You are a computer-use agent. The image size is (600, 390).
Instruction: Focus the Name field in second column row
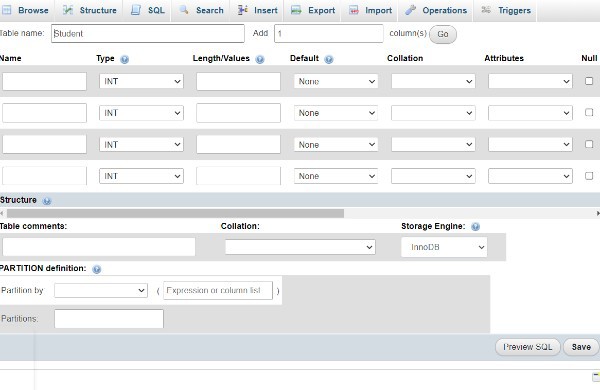pyautogui.click(x=44, y=113)
